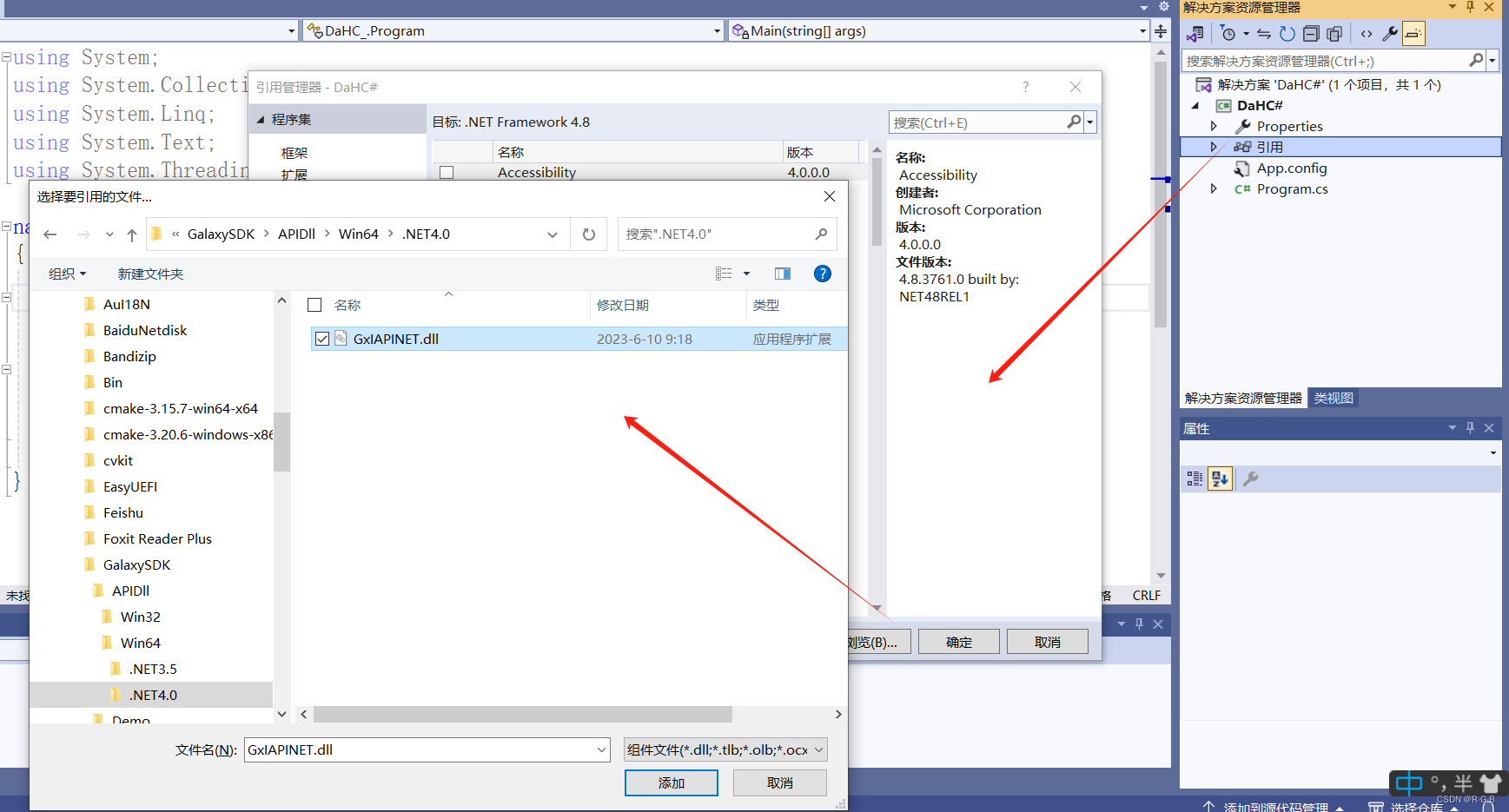Refresh the Solution Explorer tree
The width and height of the screenshot is (1509, 812).
[x=1287, y=34]
